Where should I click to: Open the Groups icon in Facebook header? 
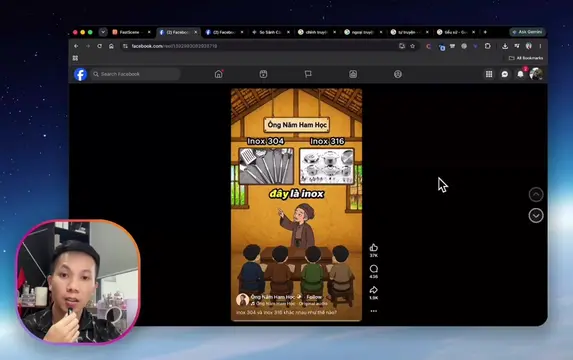point(398,74)
